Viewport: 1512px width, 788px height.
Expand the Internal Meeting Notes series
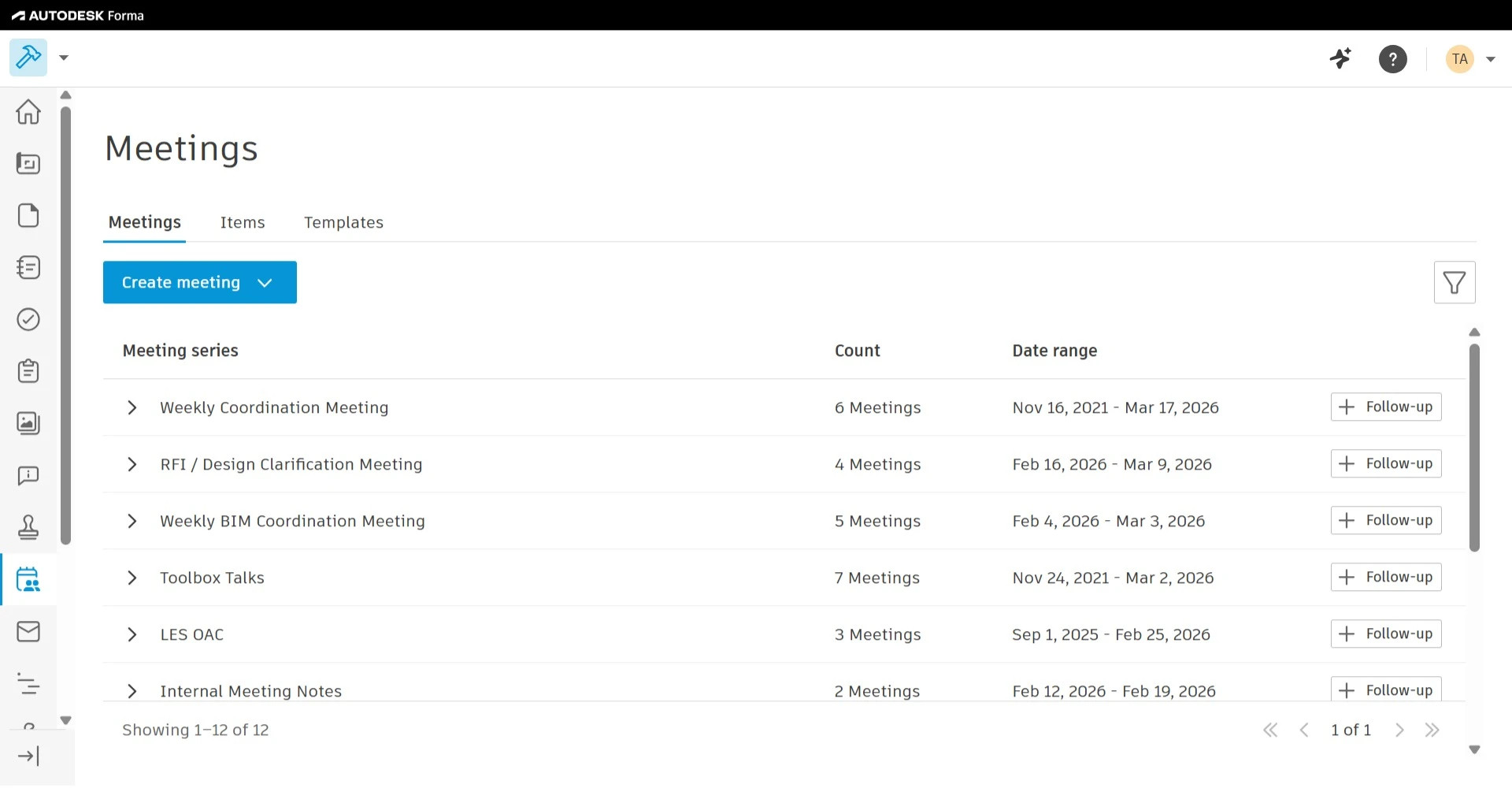point(132,691)
